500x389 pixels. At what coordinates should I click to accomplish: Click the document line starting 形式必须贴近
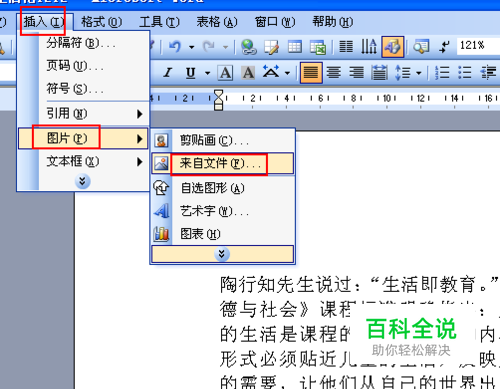pyautogui.click(x=359, y=359)
